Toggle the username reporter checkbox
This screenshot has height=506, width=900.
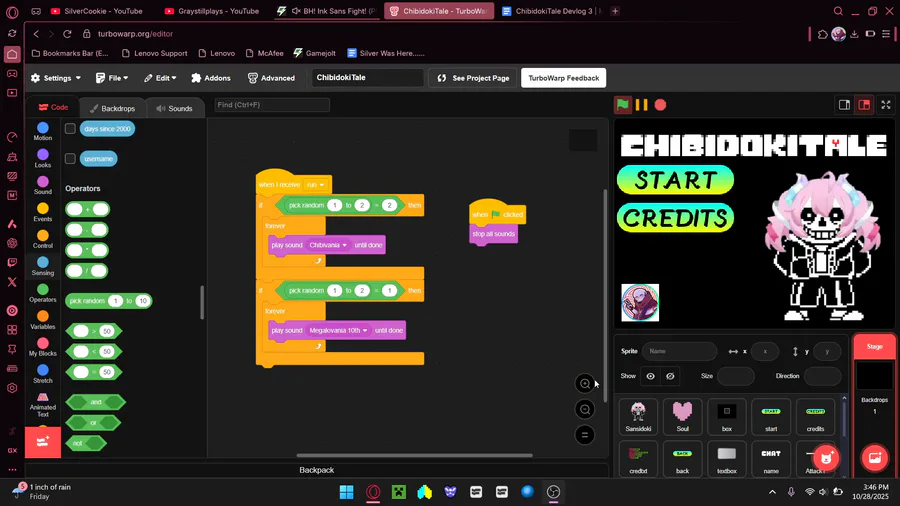point(70,158)
